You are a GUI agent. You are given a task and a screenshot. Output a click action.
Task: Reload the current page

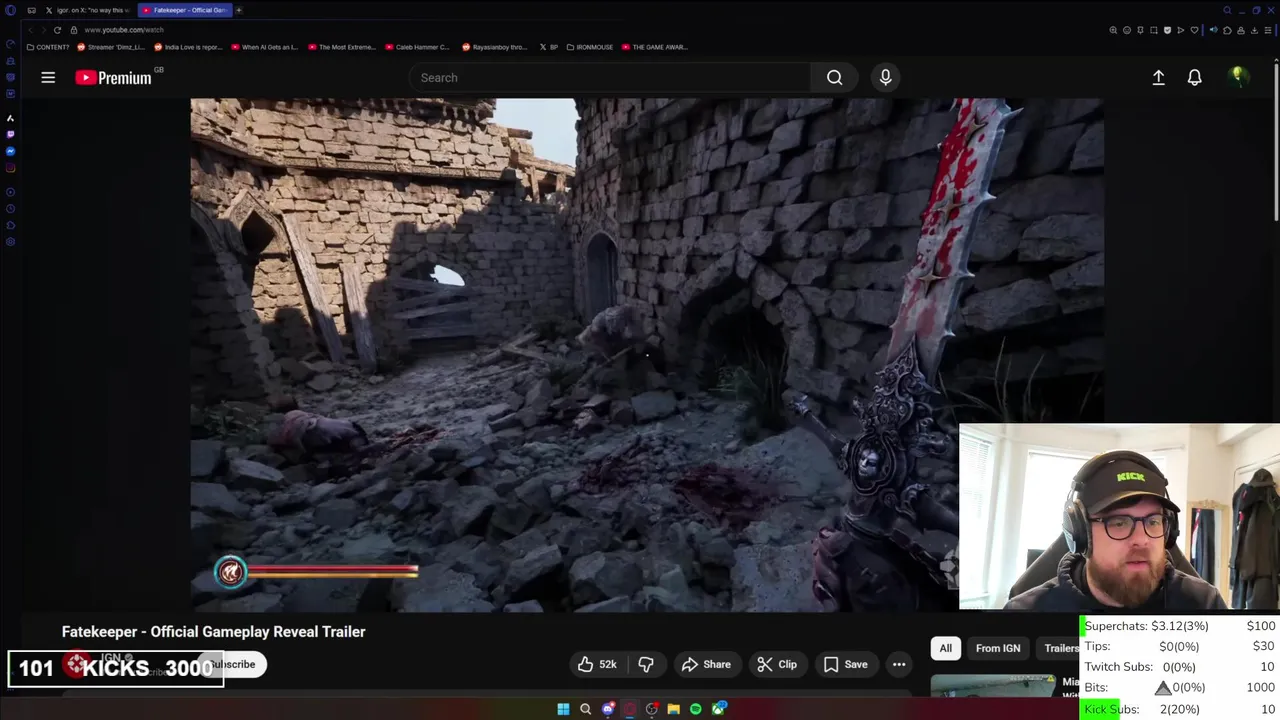click(57, 30)
